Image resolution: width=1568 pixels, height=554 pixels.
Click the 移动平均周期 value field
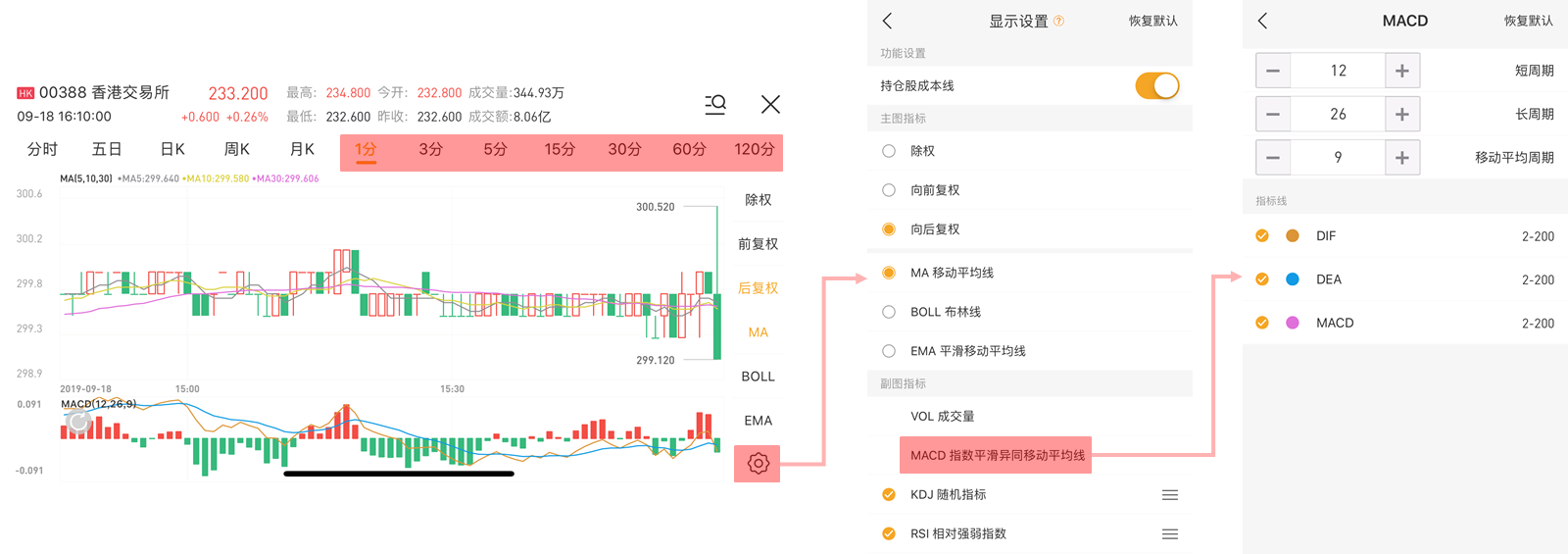point(1338,157)
